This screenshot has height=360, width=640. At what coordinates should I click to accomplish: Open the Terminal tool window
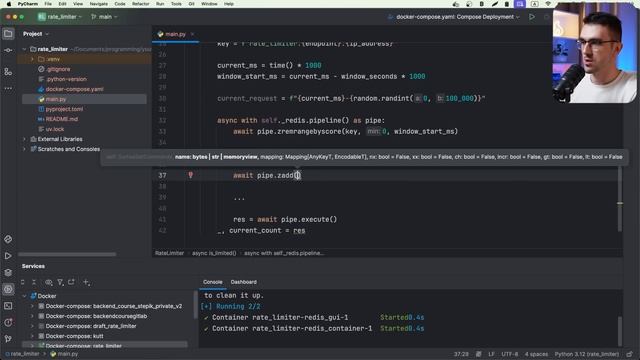point(8,306)
